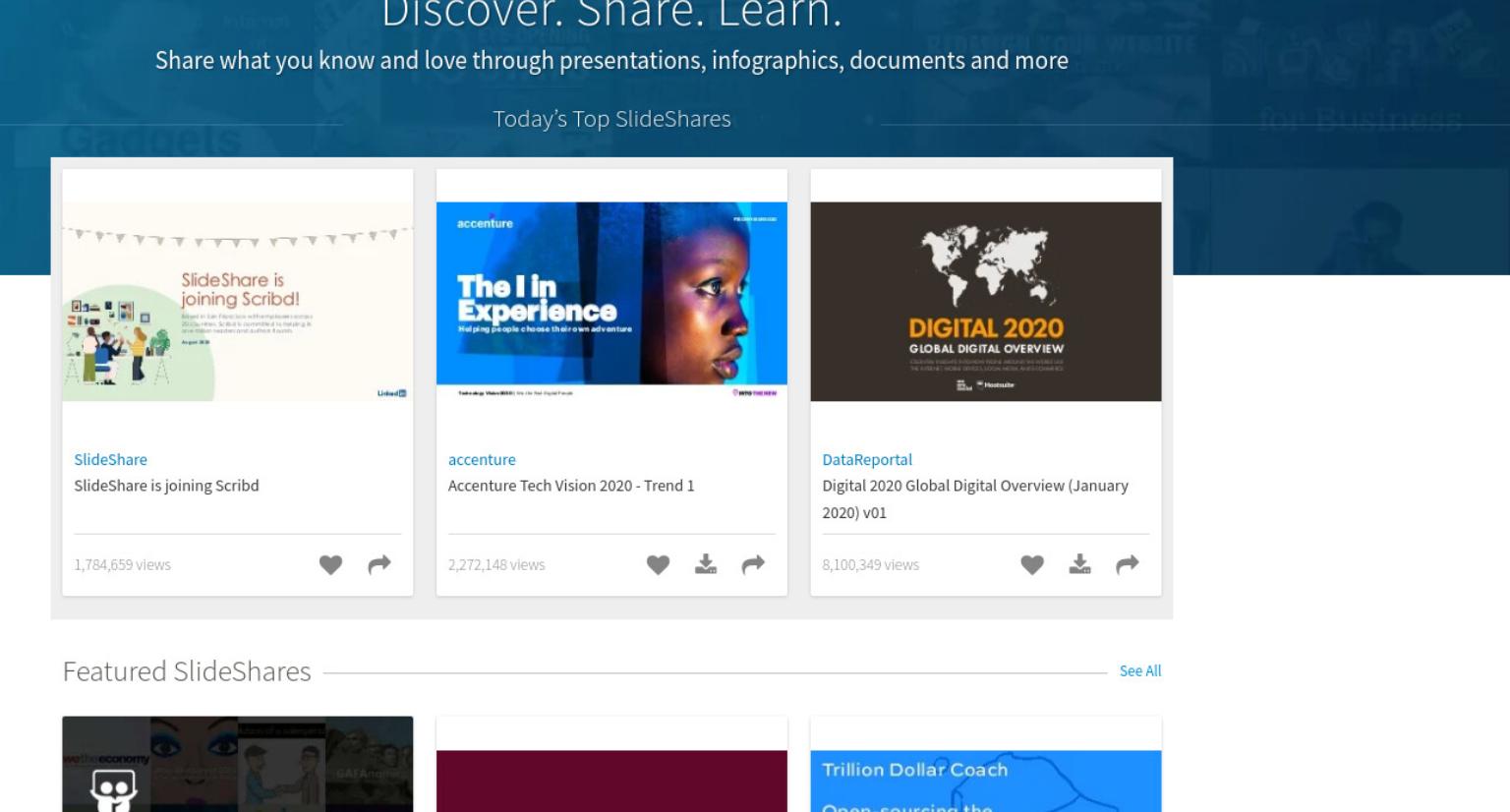Share the Digital 2020 Global Overview card
Viewport: 1510px width, 812px height.
click(x=1128, y=564)
